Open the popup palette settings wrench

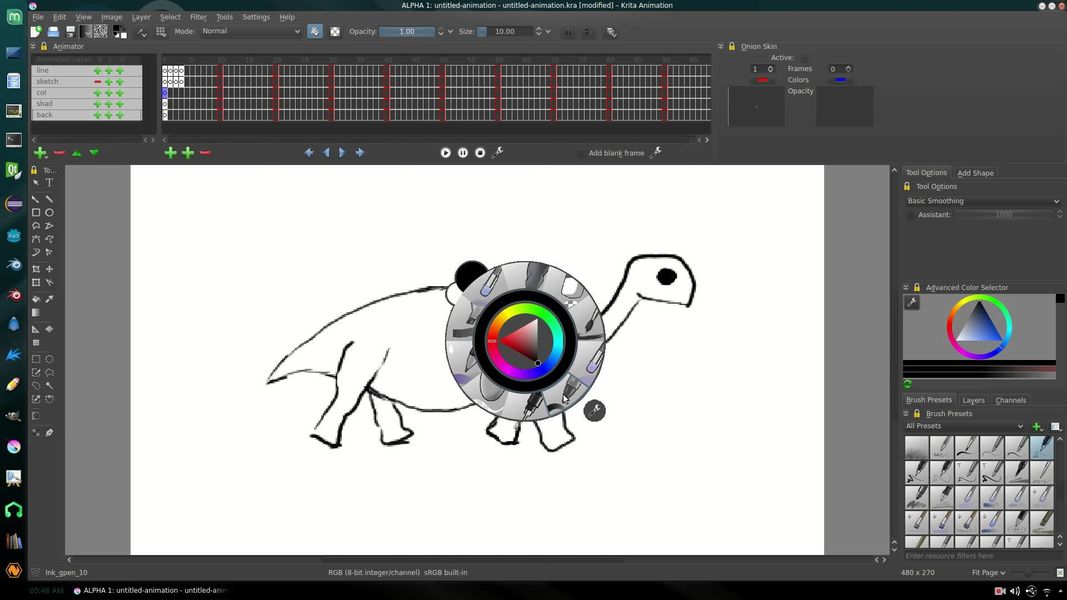594,410
